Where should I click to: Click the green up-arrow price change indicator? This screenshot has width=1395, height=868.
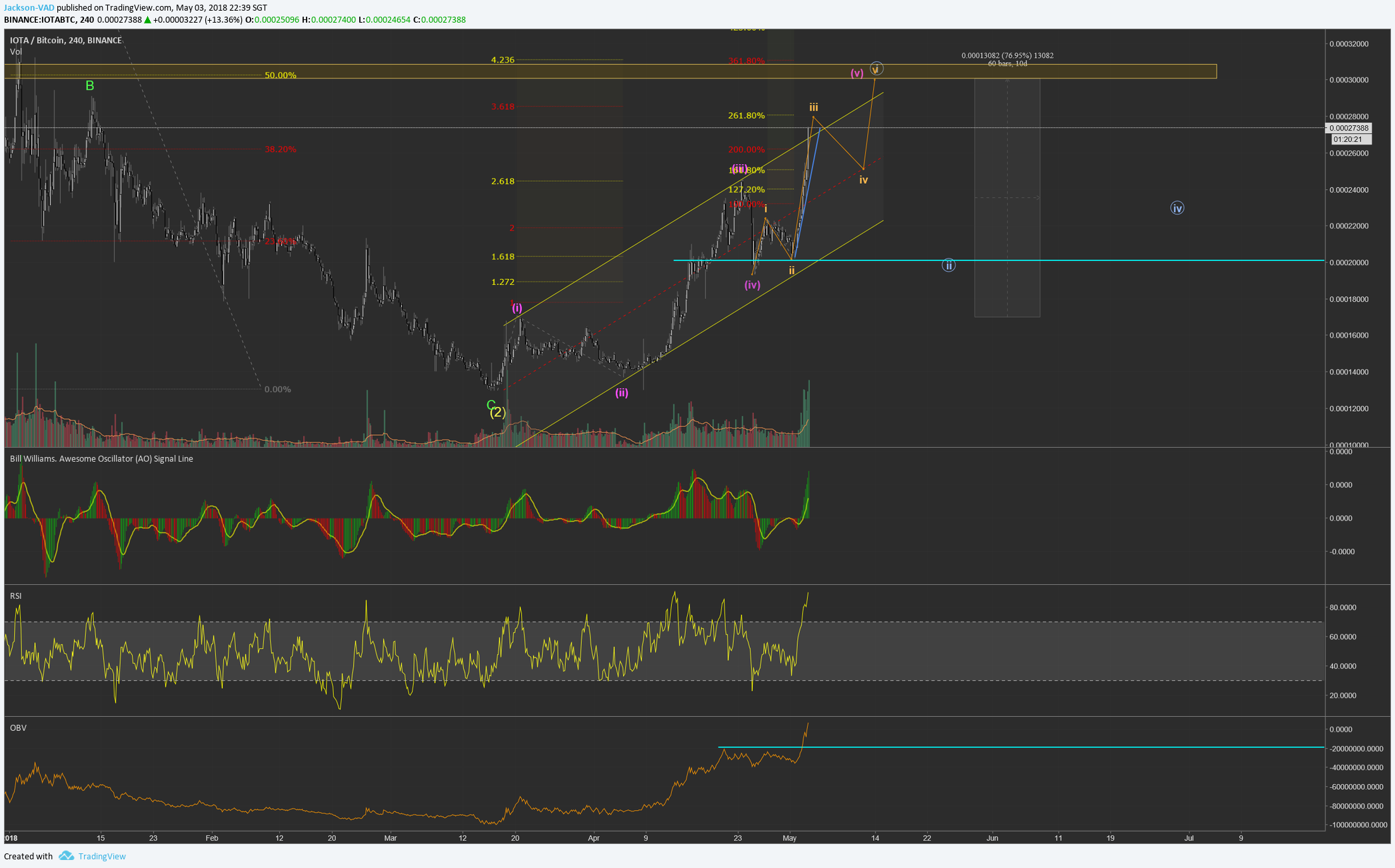click(147, 19)
